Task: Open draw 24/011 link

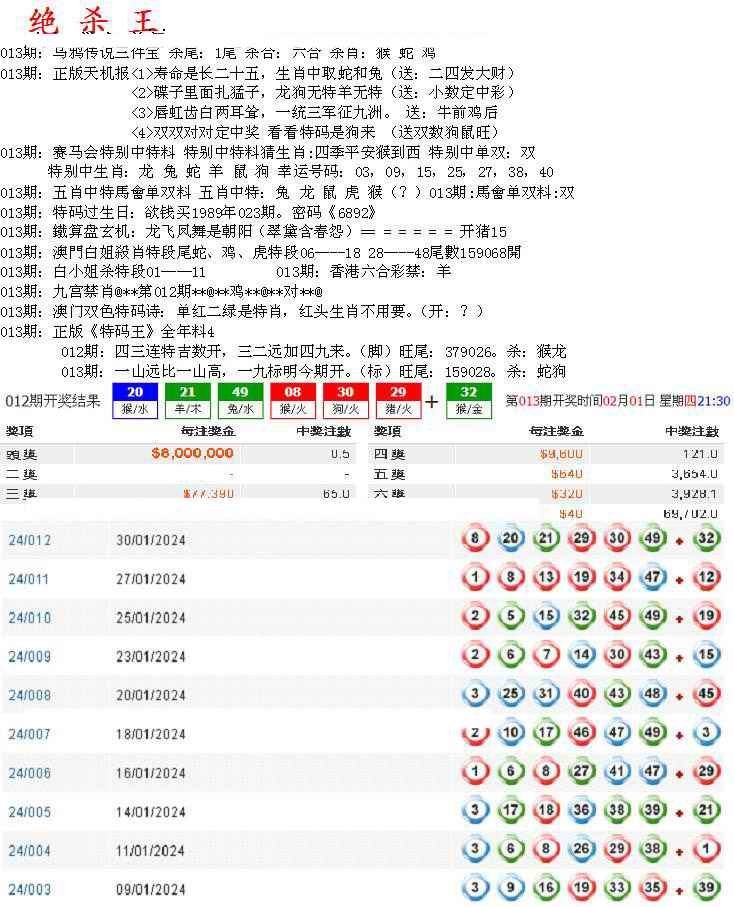Action: pyautogui.click(x=29, y=579)
